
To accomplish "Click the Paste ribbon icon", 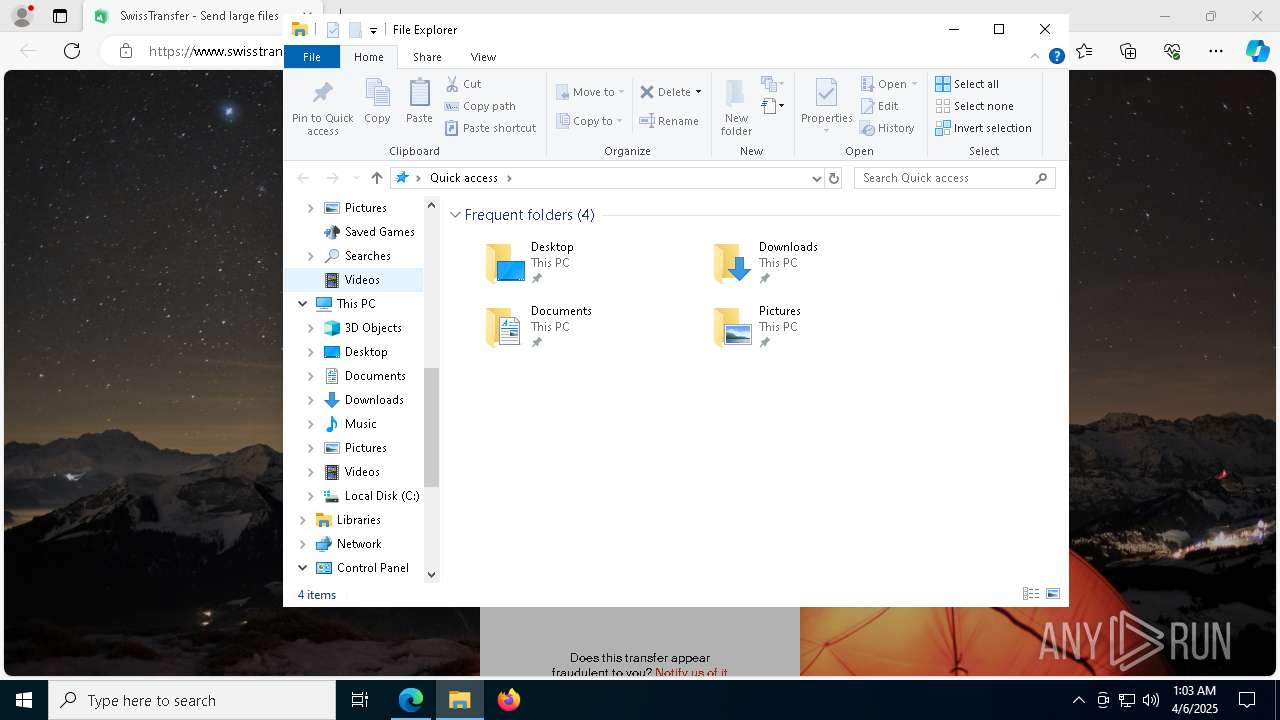I will [x=419, y=102].
